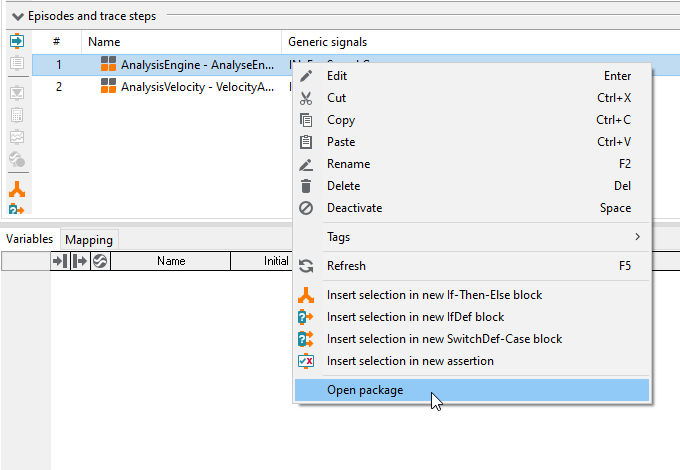Switch to the Variables tab
Viewport: 680px width, 470px height.
pyautogui.click(x=29, y=239)
